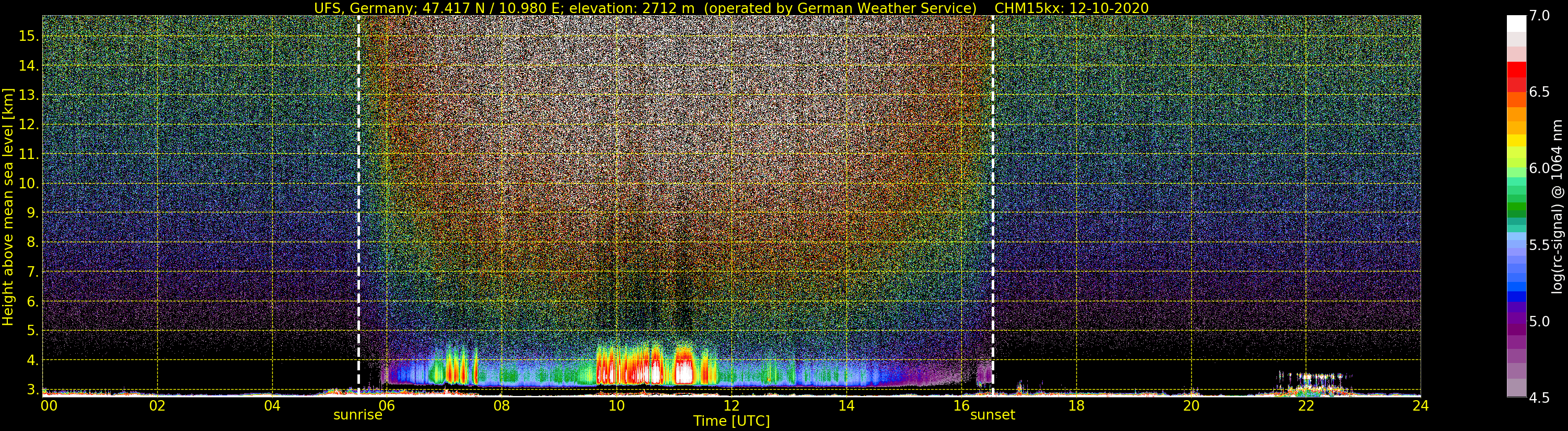The image size is (1568, 431).
Task: Click the colorbar value '4.5'
Action: pyautogui.click(x=1539, y=398)
